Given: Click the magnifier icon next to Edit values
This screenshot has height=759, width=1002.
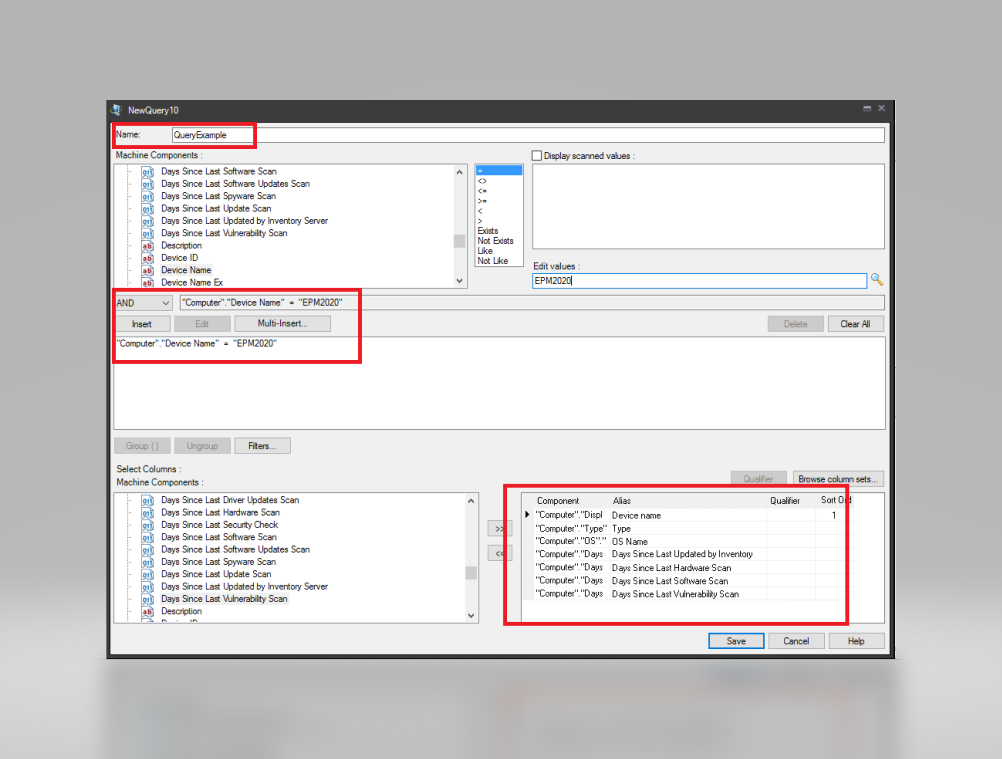Looking at the screenshot, I should [877, 280].
